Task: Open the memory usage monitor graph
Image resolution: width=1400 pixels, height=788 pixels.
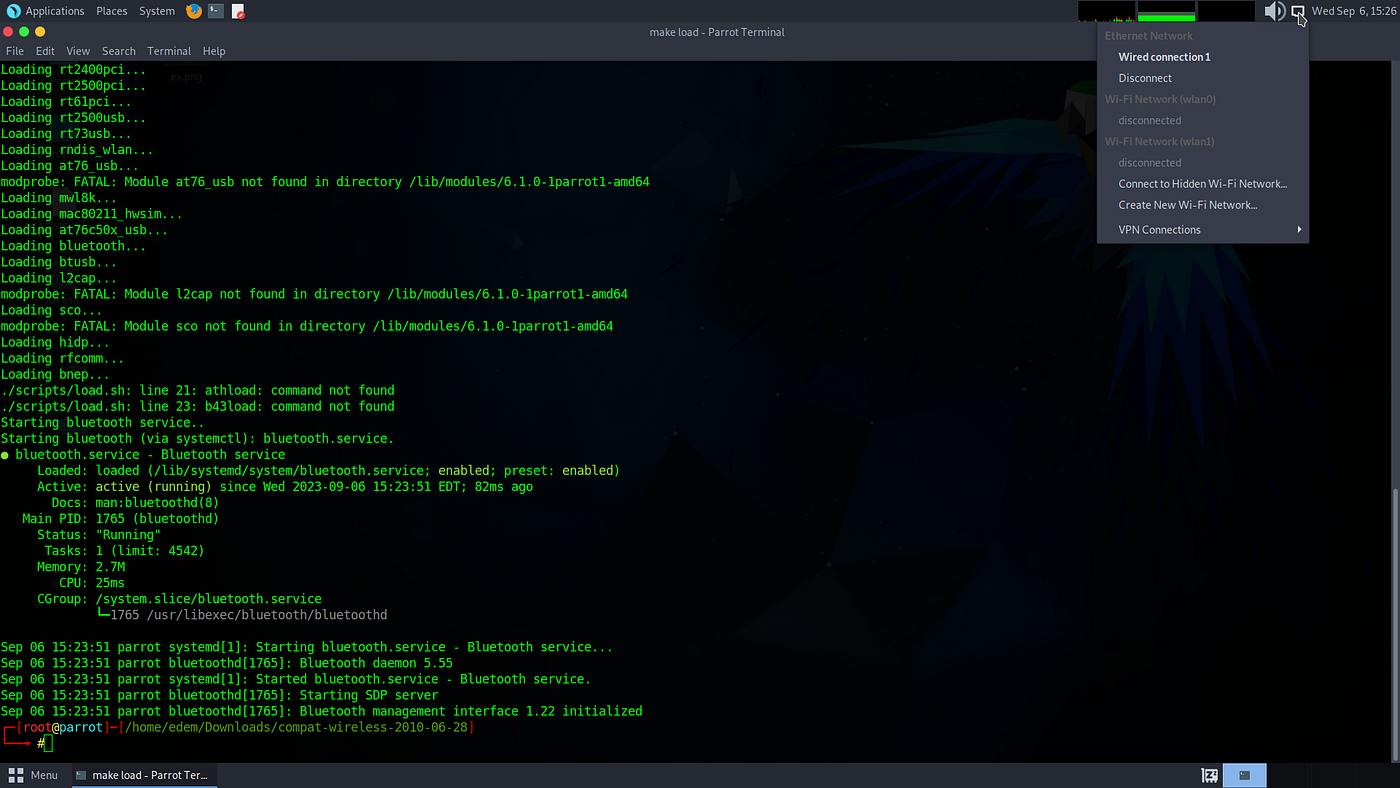Action: [x=1166, y=11]
